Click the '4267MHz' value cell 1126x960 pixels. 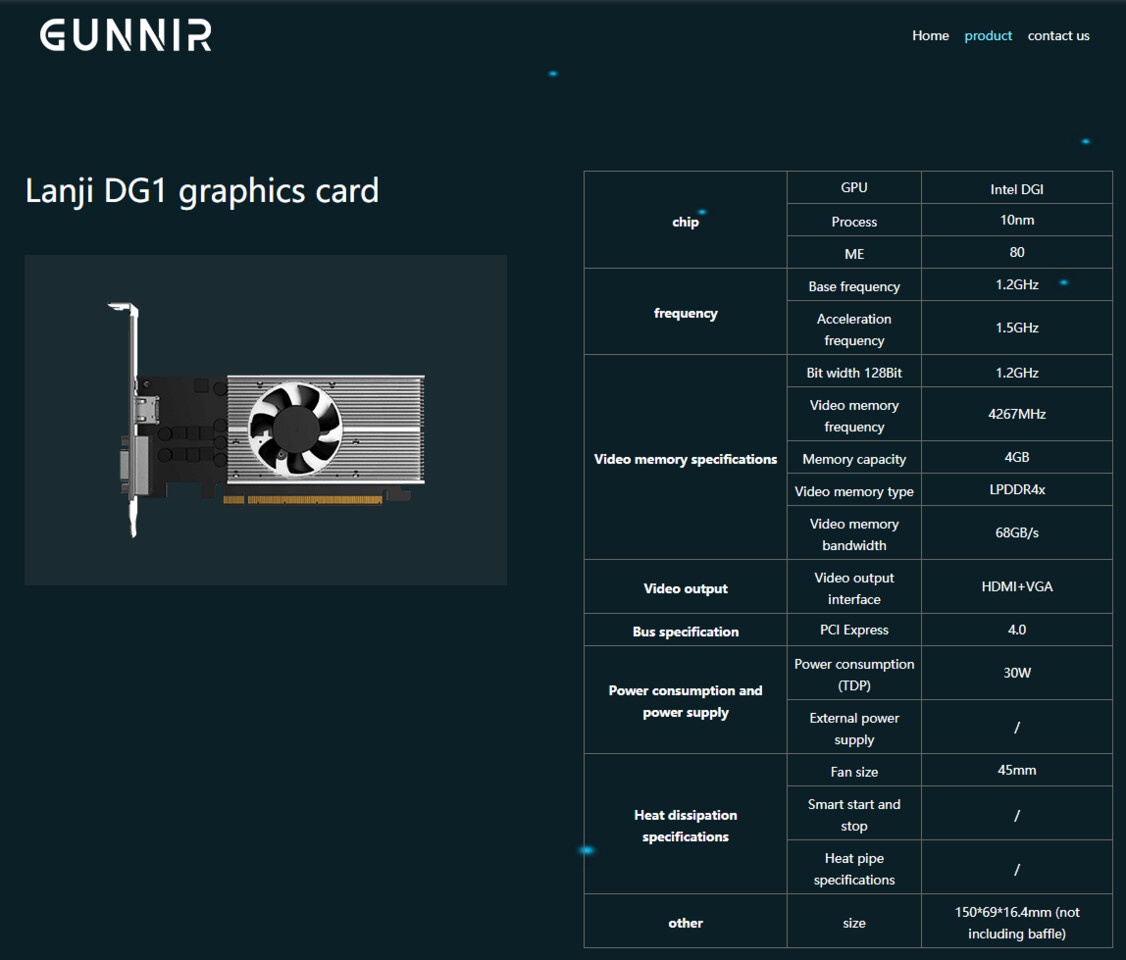(1017, 414)
